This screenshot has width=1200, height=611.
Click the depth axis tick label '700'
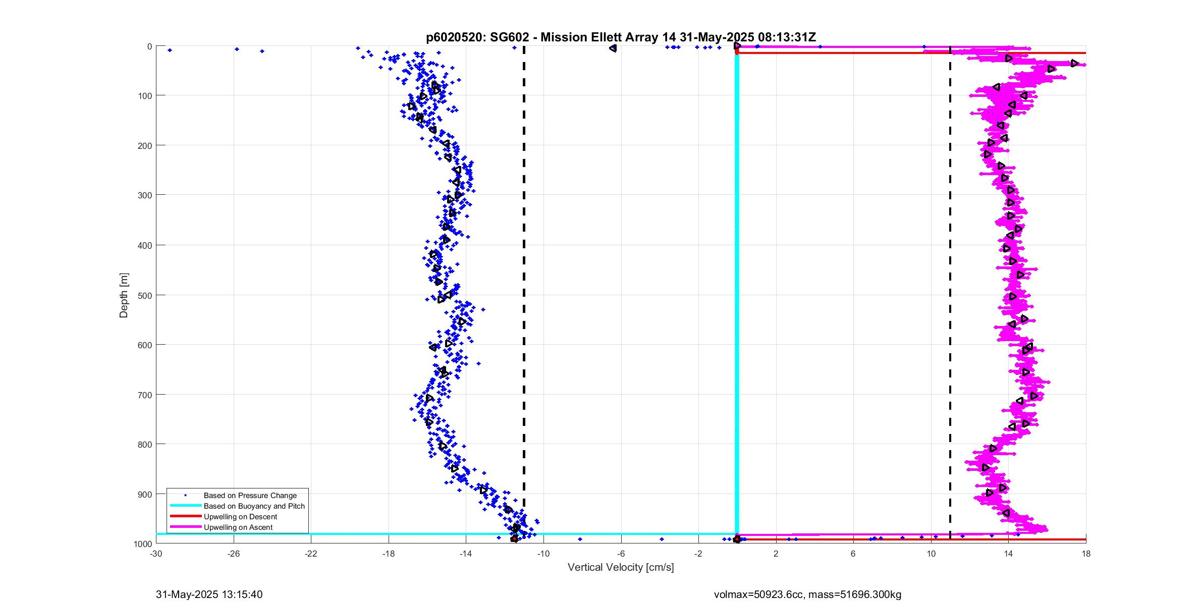pyautogui.click(x=145, y=395)
